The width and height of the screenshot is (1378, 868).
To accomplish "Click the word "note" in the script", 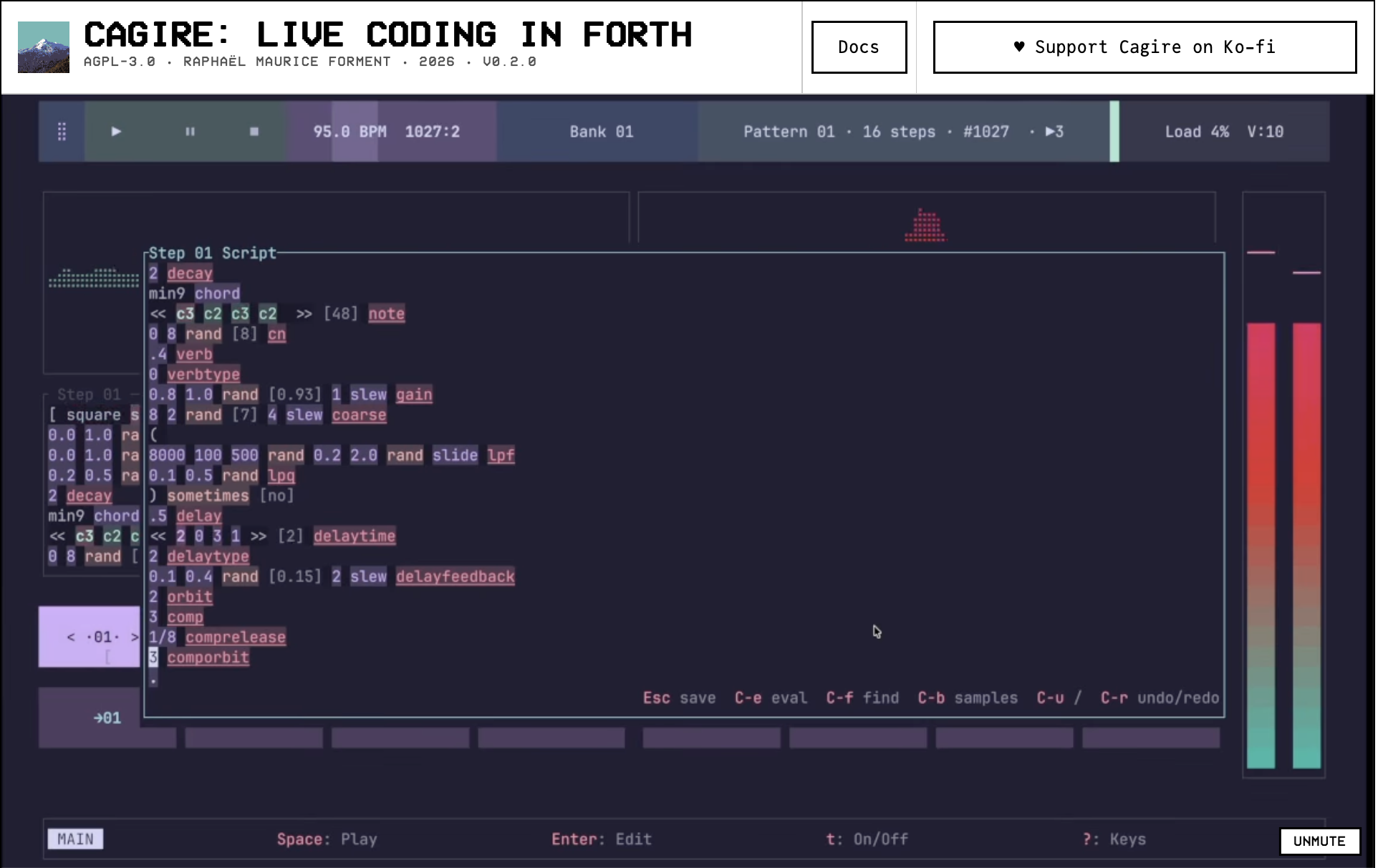I will pyautogui.click(x=387, y=314).
